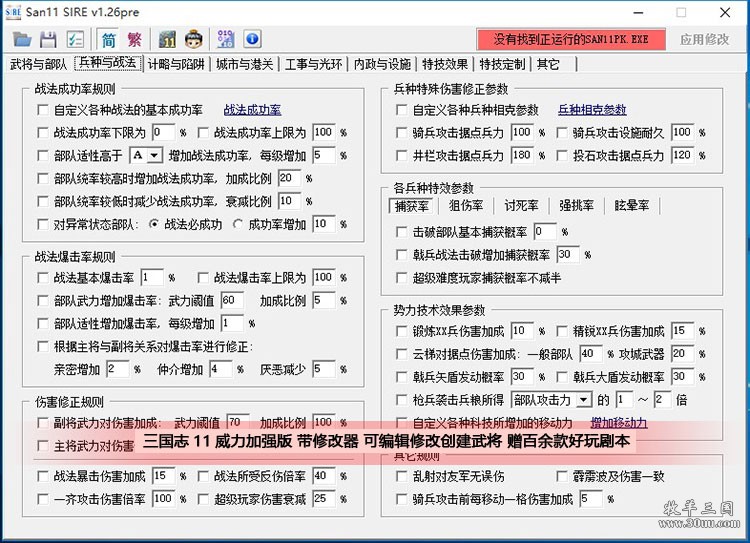Image resolution: width=750 pixels, height=543 pixels.
Task: Enable 一齐攻击伤害倍率 checkbox
Action: click(x=43, y=499)
